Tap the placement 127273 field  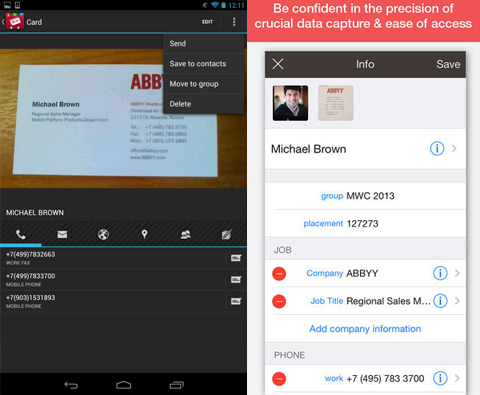(x=365, y=224)
